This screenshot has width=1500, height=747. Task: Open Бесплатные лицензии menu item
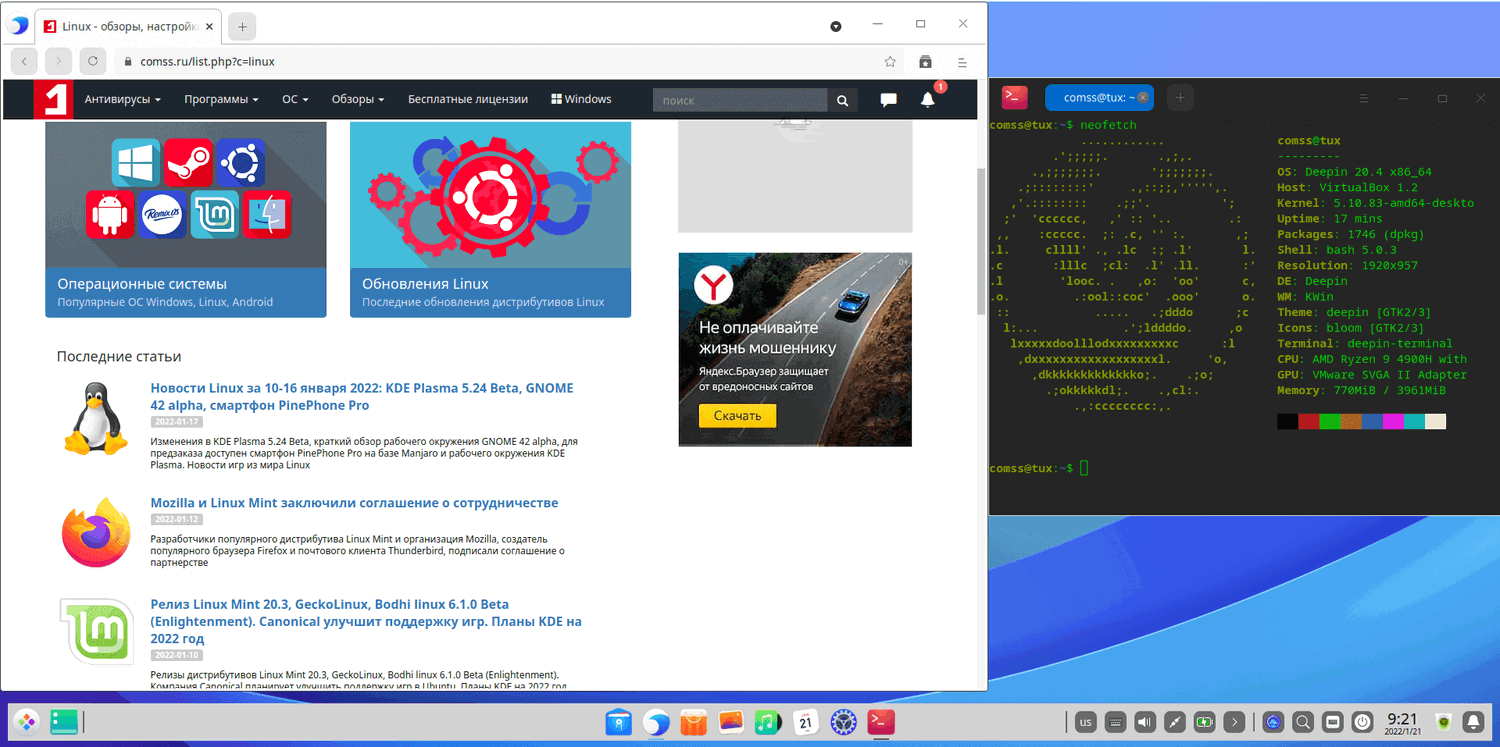[x=468, y=100]
